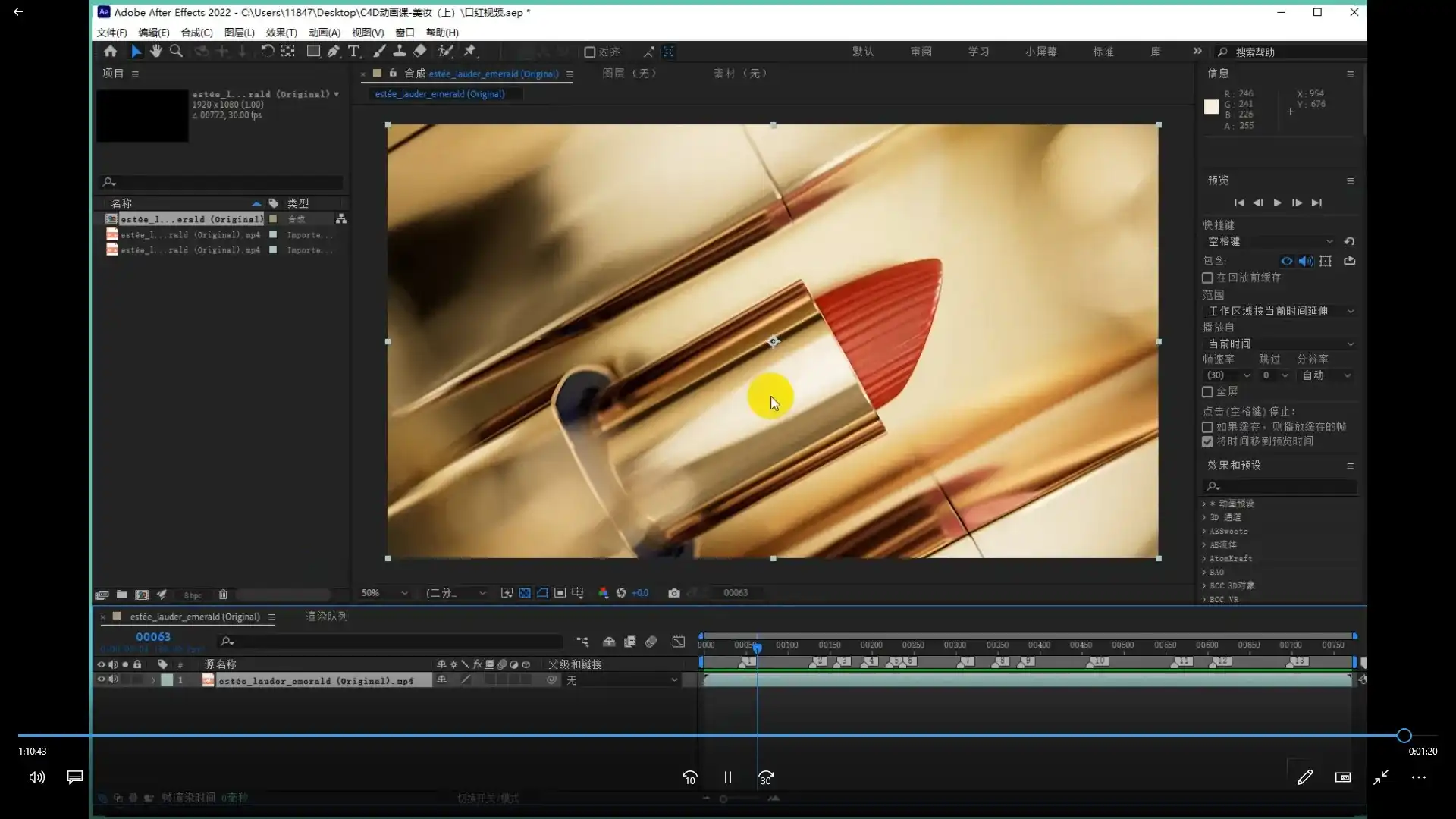This screenshot has height=819, width=1456.
Task: Delete selected item with trash icon
Action: [223, 595]
